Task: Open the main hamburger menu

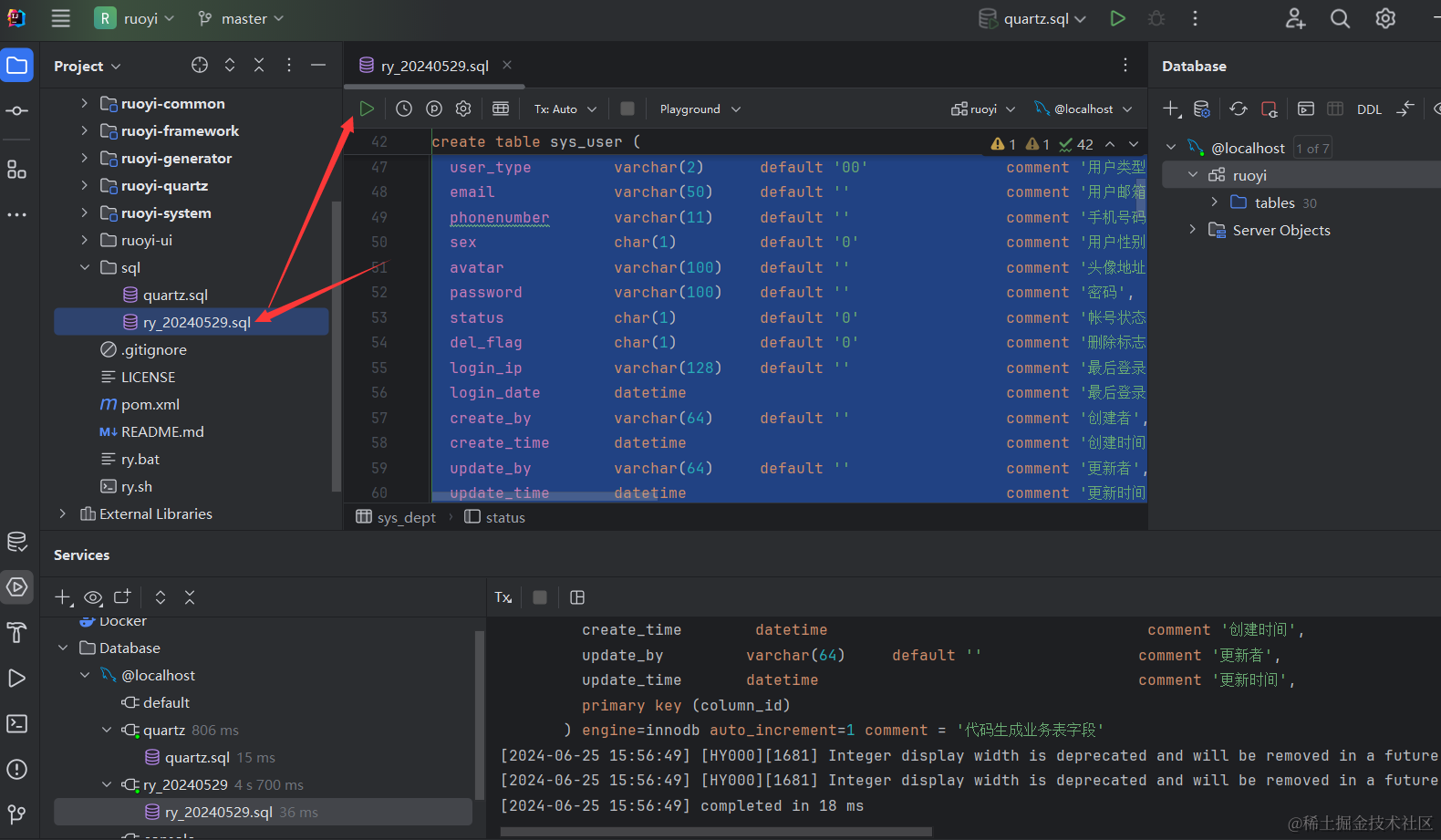Action: click(x=61, y=18)
